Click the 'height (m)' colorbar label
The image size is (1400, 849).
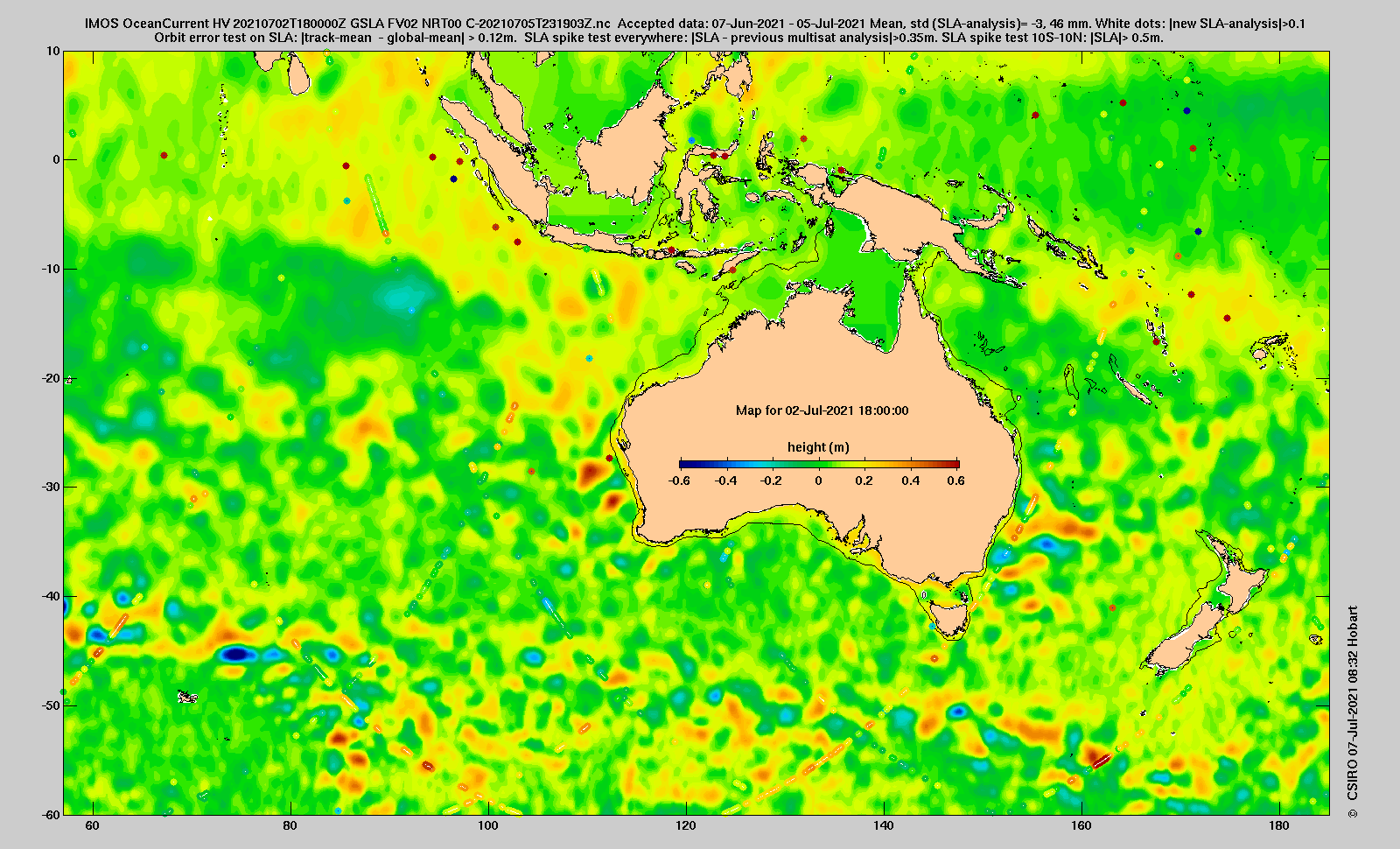[x=818, y=447]
